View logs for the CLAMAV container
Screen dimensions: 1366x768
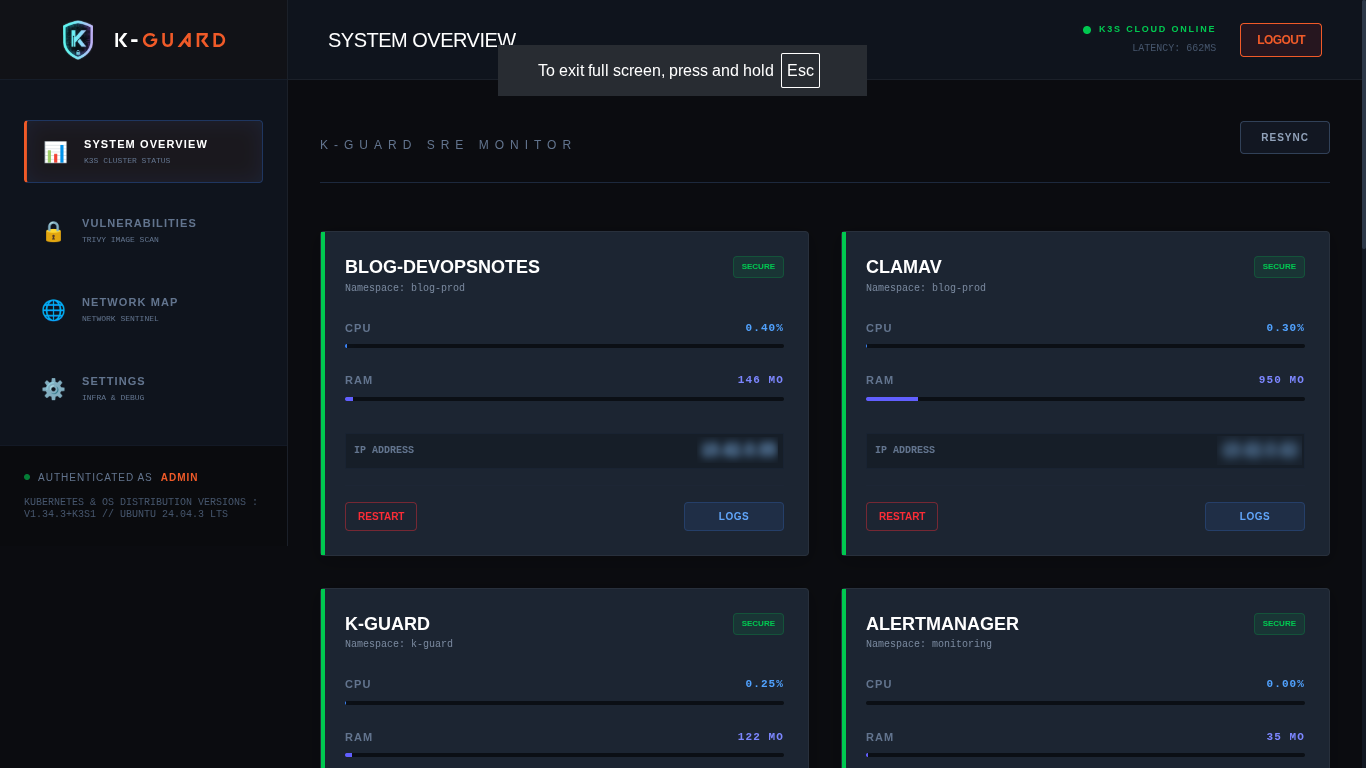click(x=1254, y=516)
